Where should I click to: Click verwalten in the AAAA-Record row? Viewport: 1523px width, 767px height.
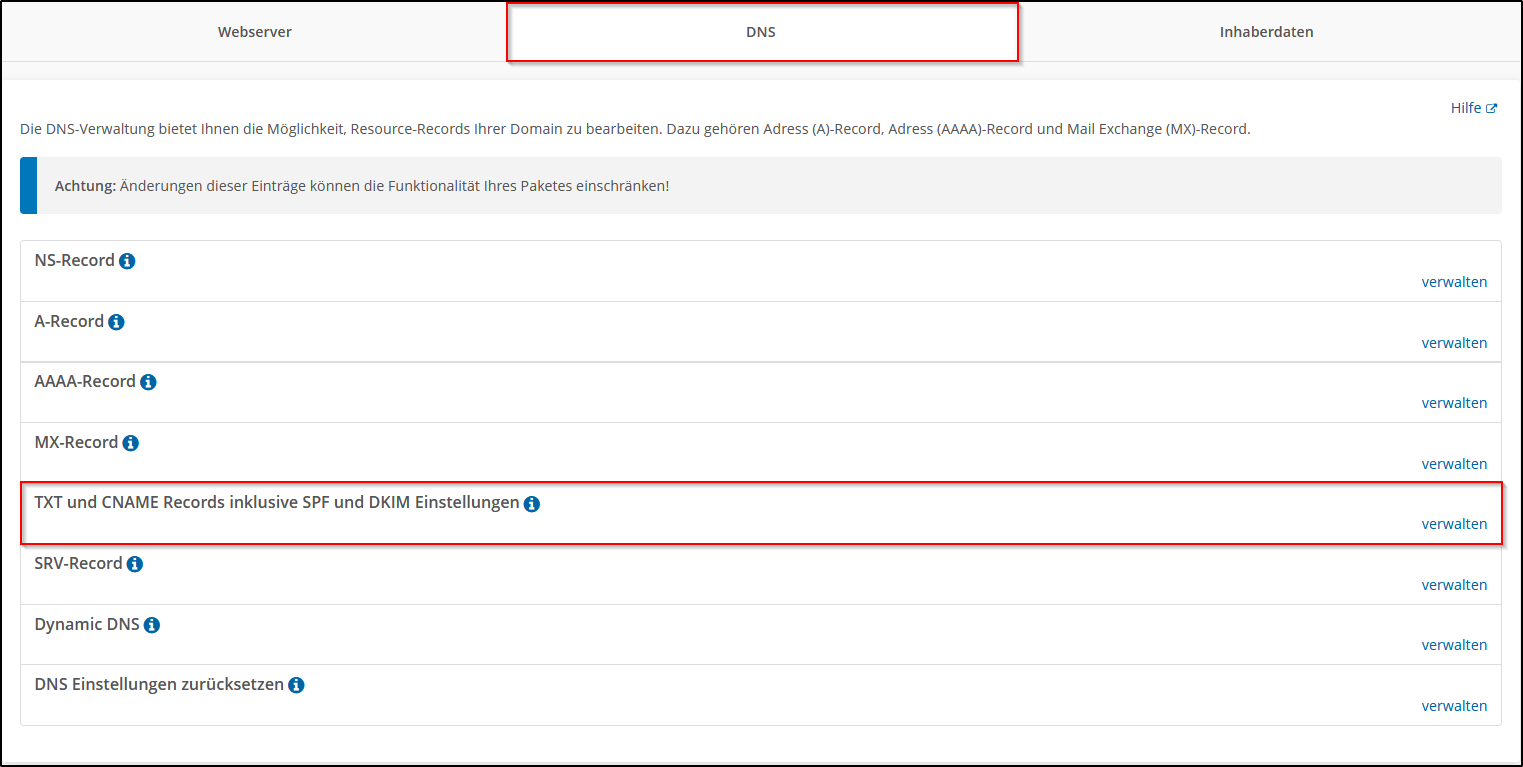tap(1454, 403)
